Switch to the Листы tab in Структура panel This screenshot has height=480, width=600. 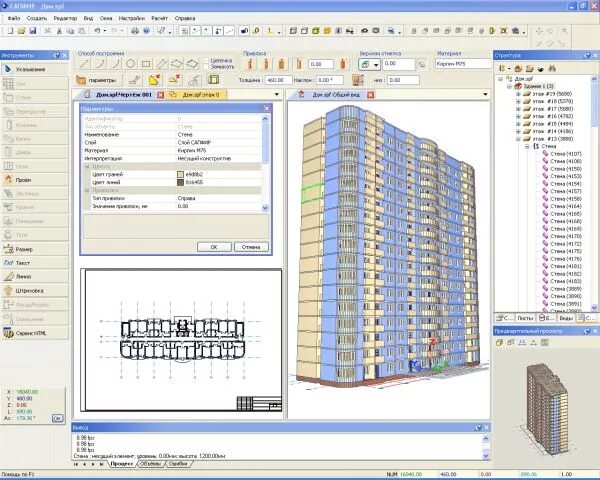coord(525,318)
